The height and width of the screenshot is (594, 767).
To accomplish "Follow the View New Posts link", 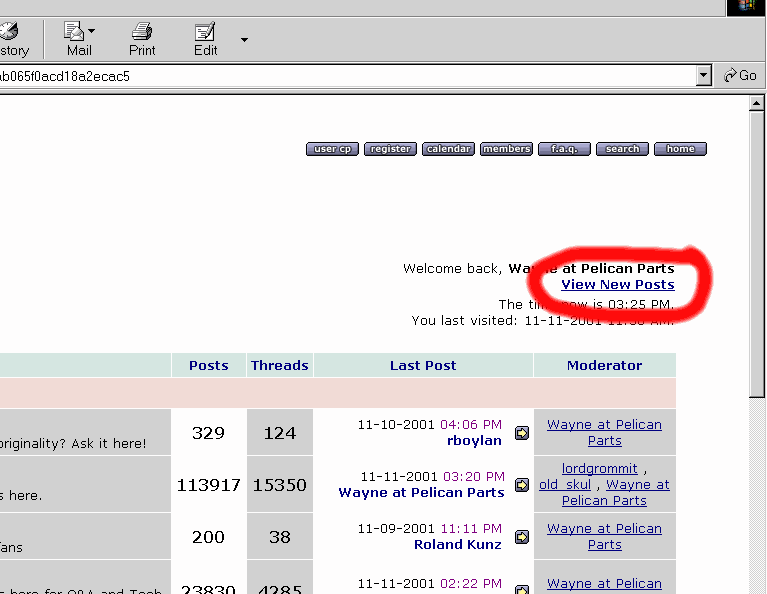I will click(617, 285).
